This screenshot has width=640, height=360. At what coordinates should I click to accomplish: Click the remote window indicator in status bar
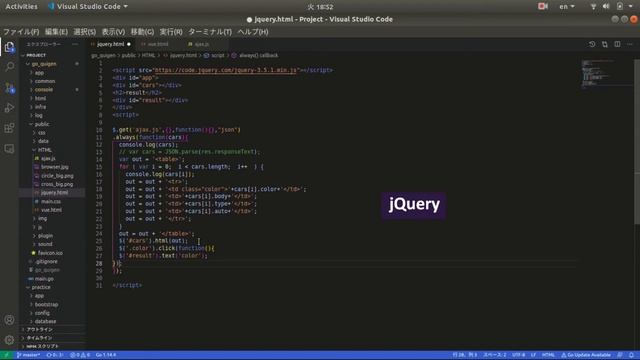[x=6, y=355]
